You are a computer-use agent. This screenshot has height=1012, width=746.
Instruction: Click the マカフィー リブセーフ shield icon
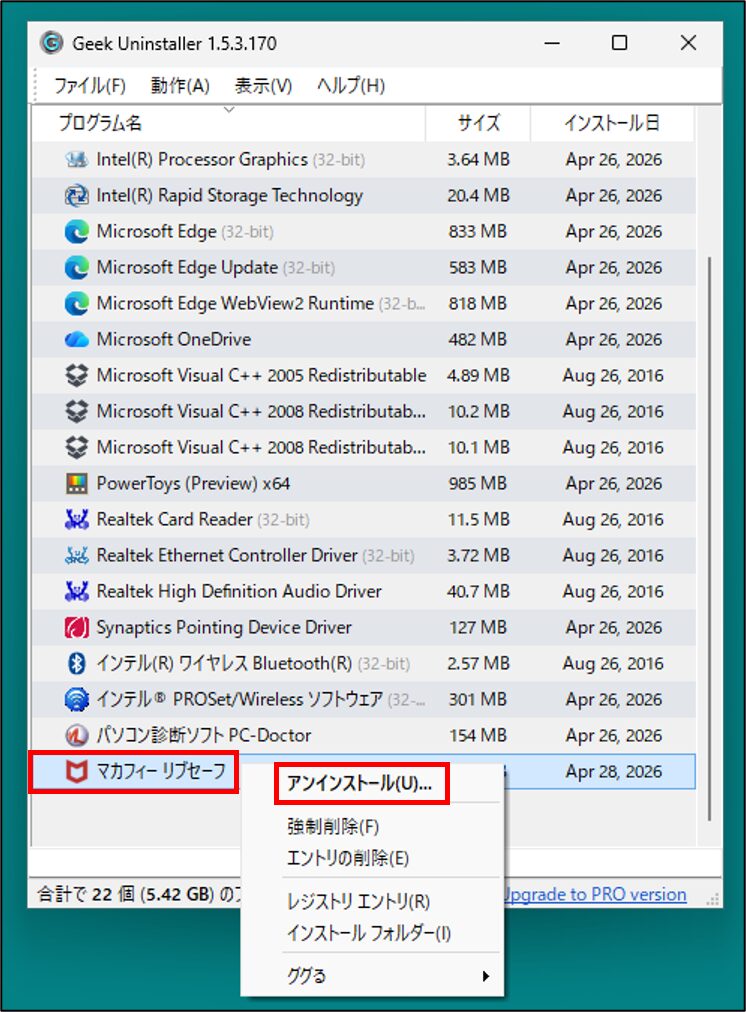tap(77, 771)
